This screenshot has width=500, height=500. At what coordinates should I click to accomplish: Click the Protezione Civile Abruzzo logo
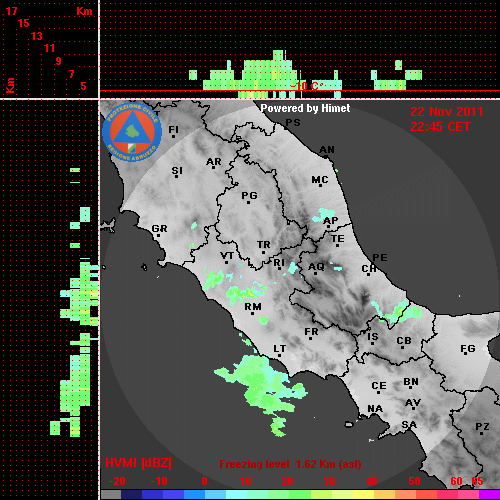(132, 133)
